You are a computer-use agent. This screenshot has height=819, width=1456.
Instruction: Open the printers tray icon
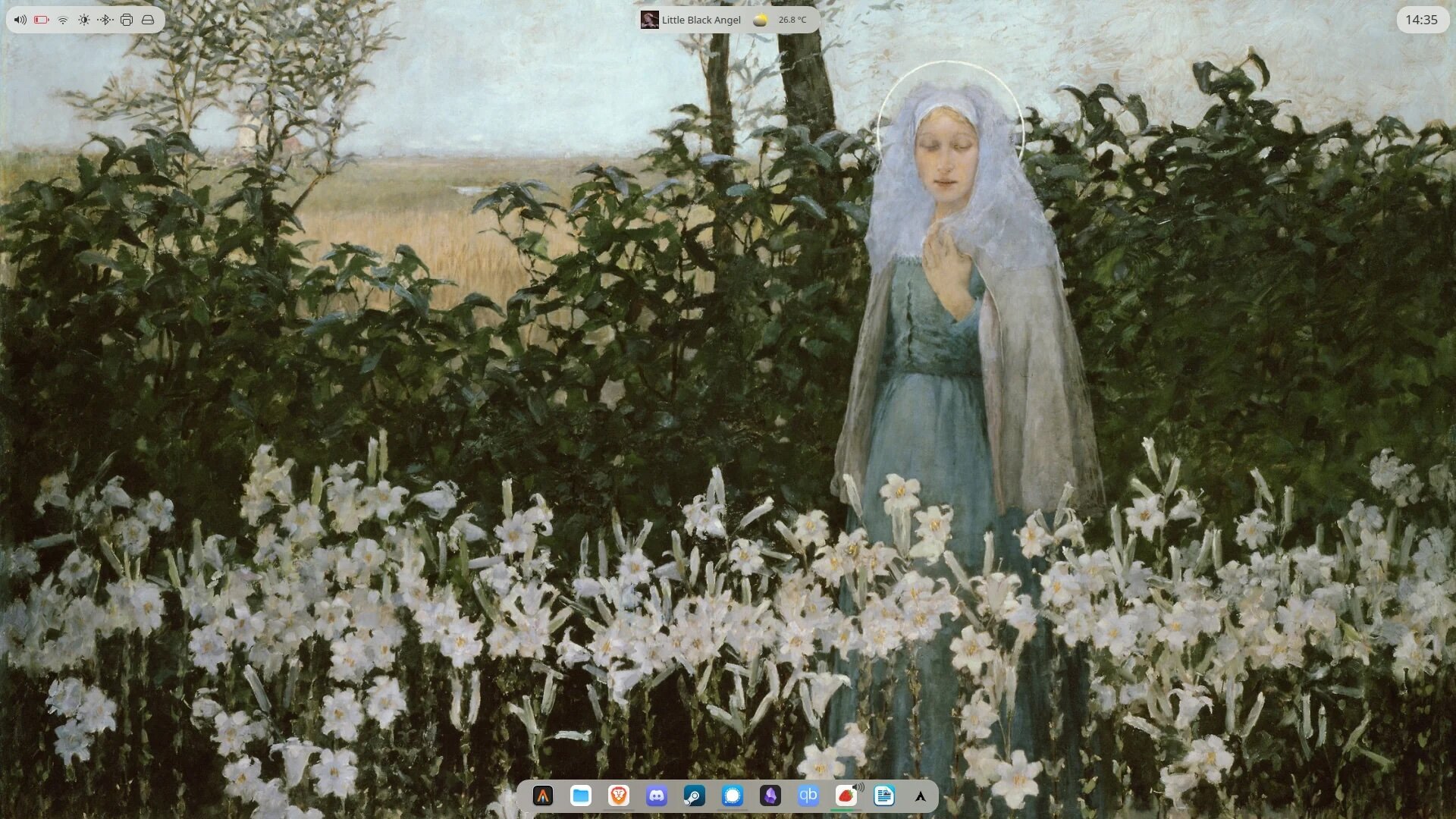[127, 20]
